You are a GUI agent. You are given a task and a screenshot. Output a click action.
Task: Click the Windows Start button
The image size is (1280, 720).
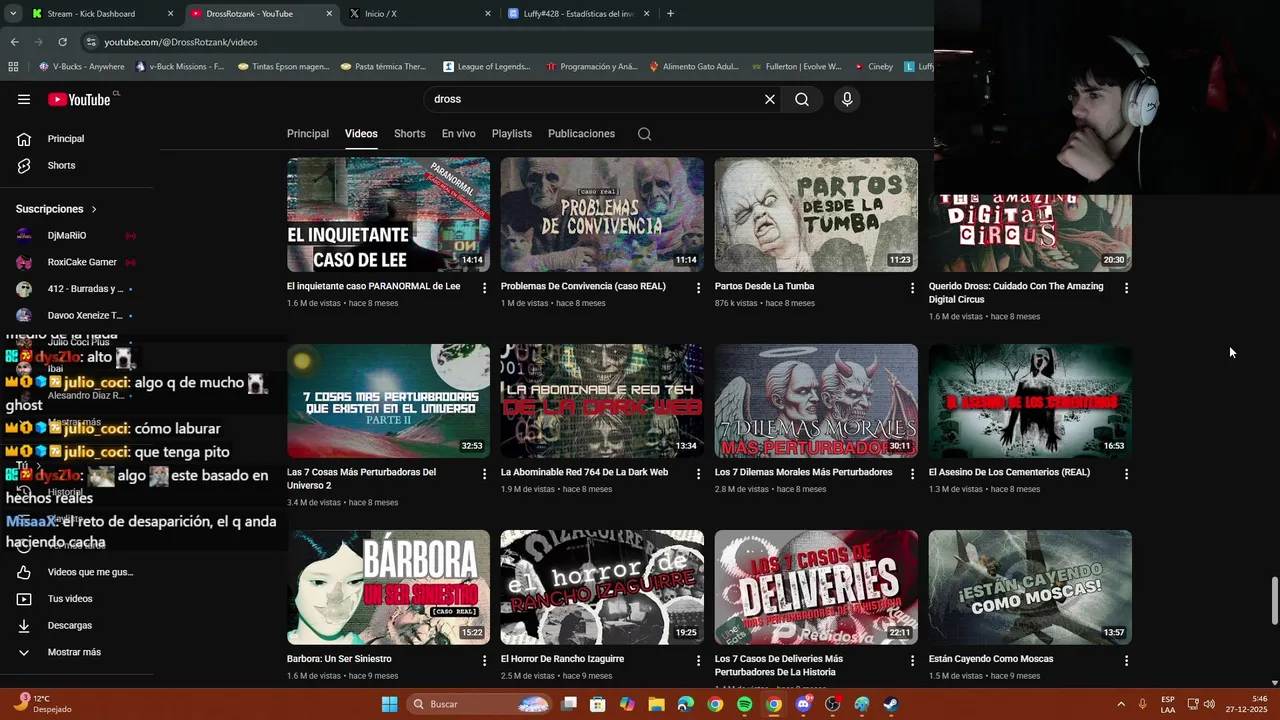click(x=390, y=705)
